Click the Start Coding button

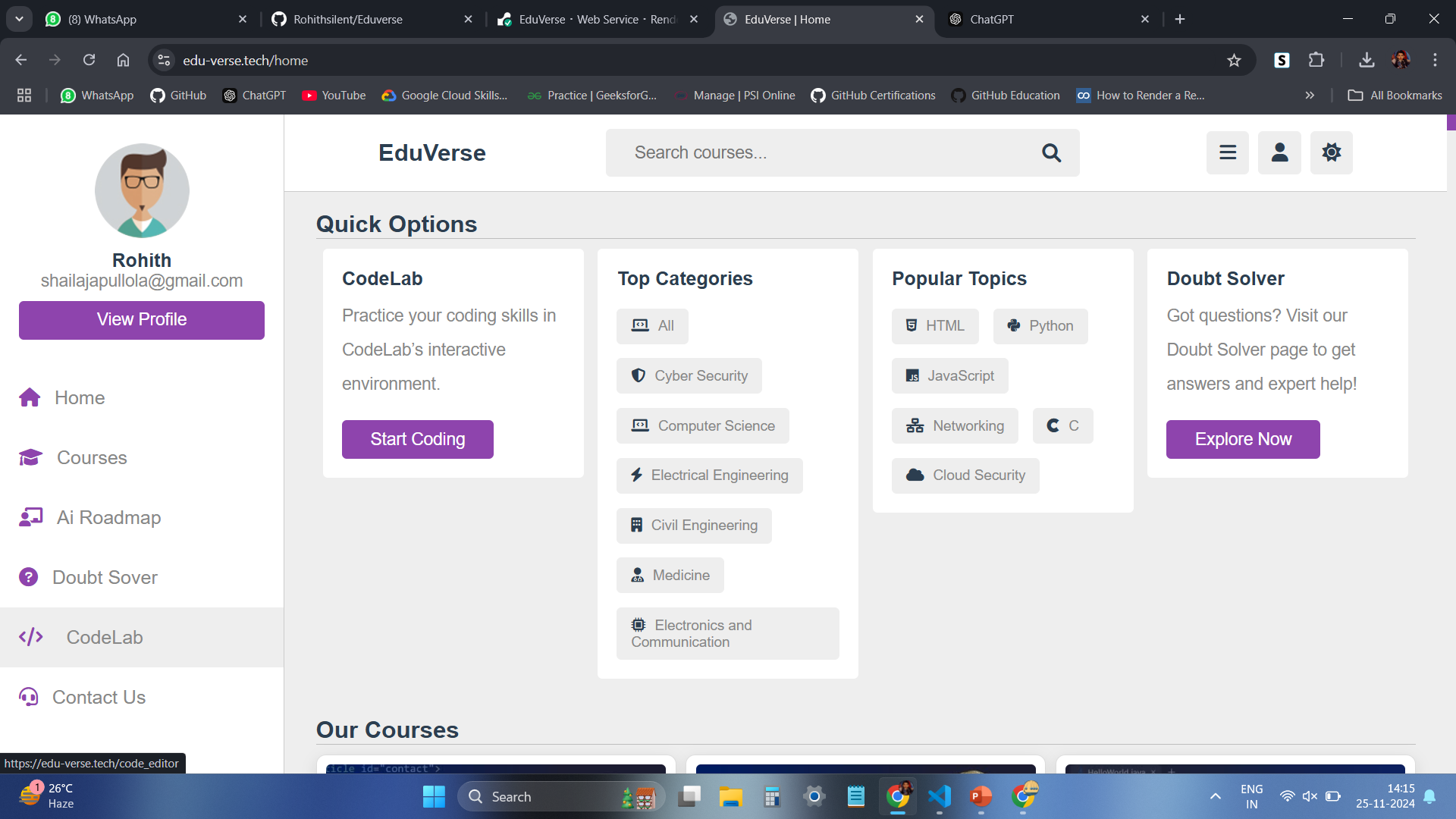click(417, 439)
